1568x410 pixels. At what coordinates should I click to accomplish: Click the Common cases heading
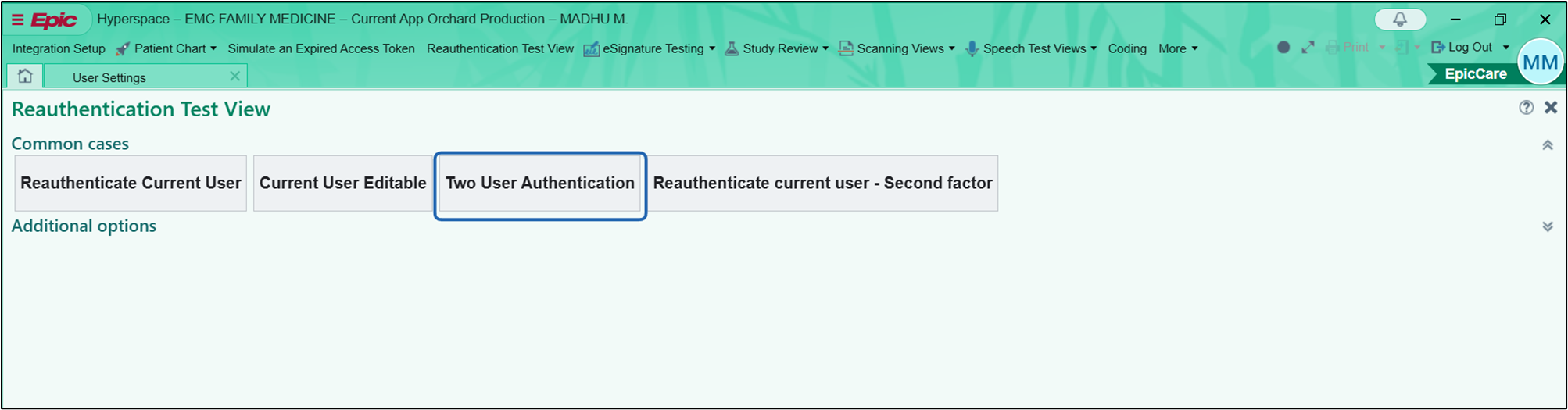coord(70,144)
